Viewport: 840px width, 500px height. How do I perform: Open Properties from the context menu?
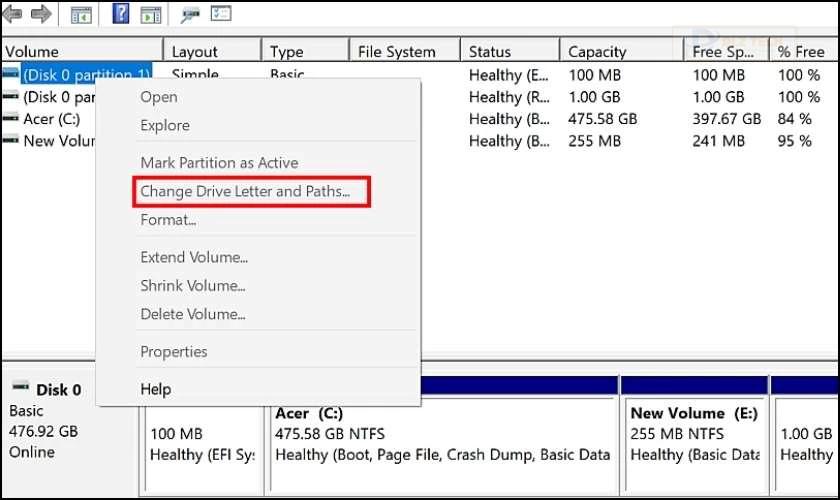point(174,352)
